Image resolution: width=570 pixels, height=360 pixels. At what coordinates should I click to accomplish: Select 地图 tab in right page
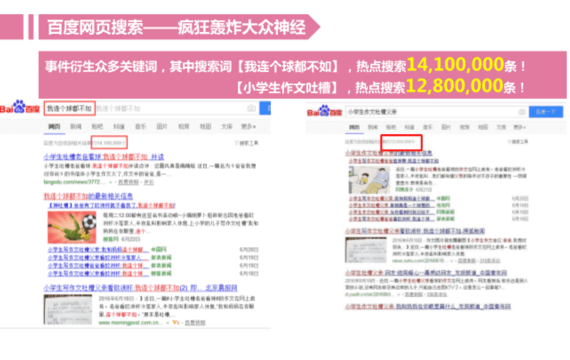click(483, 127)
